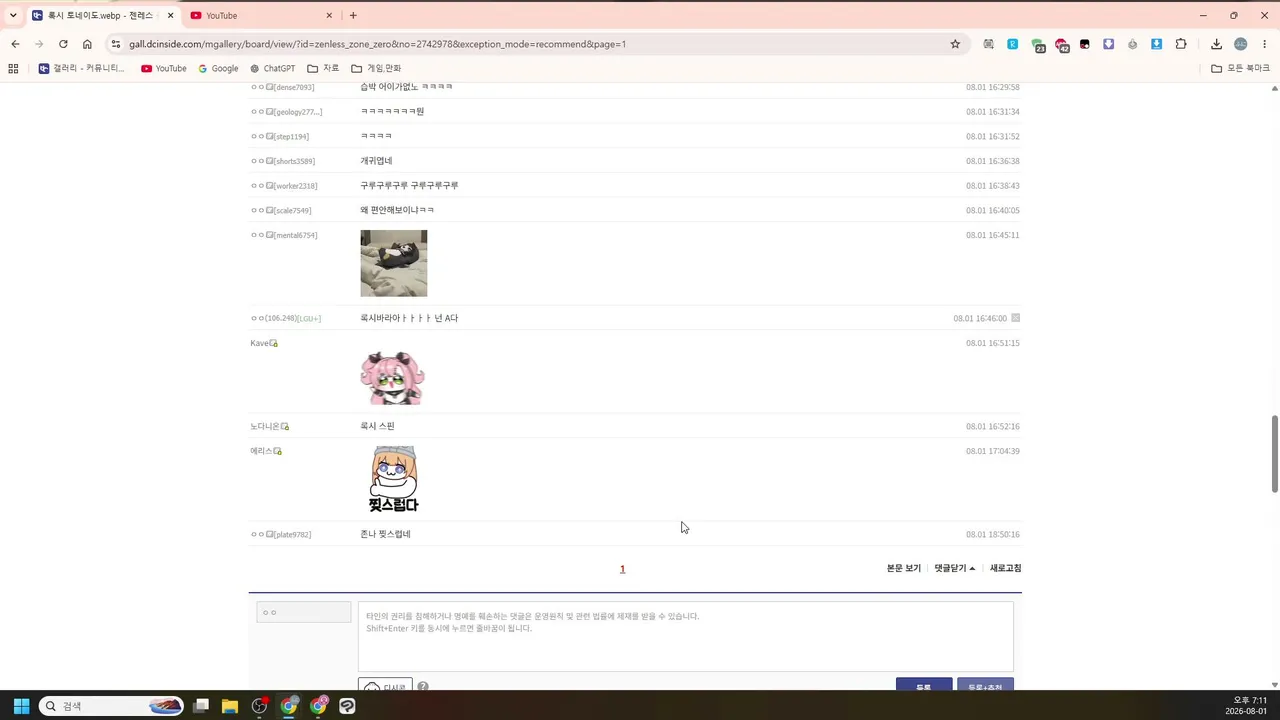Click the black-and-red square extension icon
Image resolution: width=1280 pixels, height=720 pixels.
pyautogui.click(x=1085, y=44)
